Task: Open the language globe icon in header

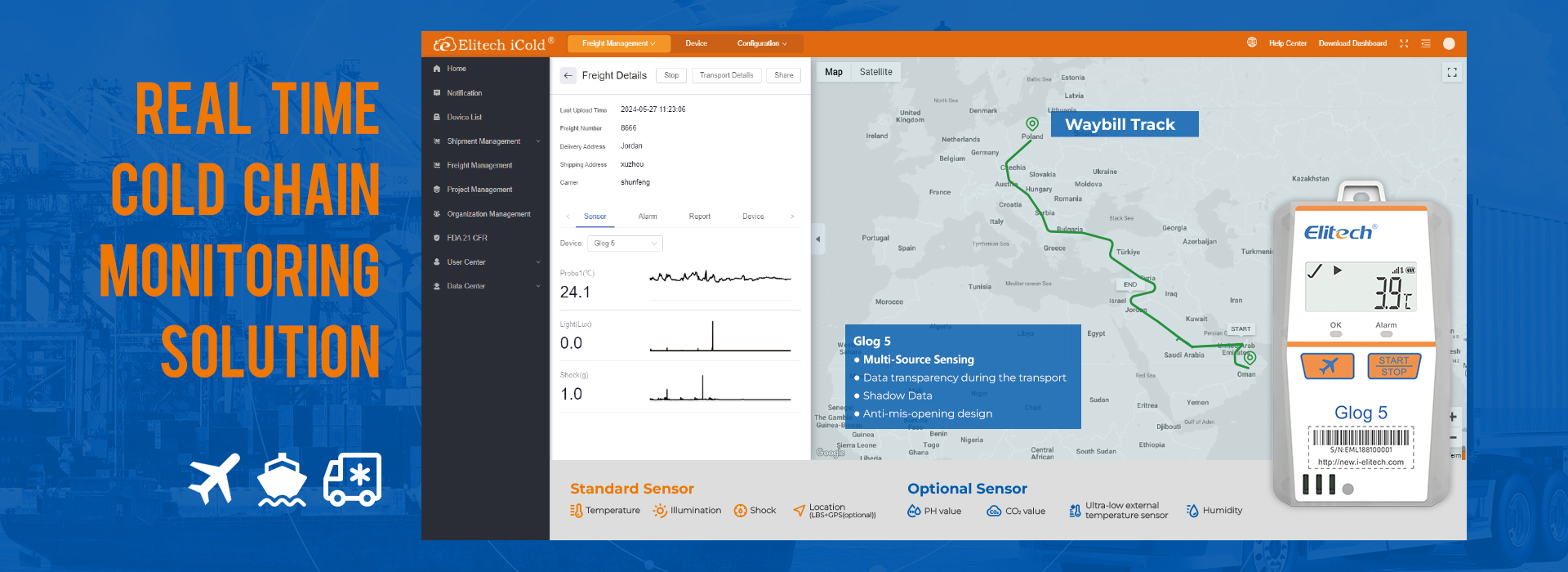Action: pyautogui.click(x=1252, y=42)
